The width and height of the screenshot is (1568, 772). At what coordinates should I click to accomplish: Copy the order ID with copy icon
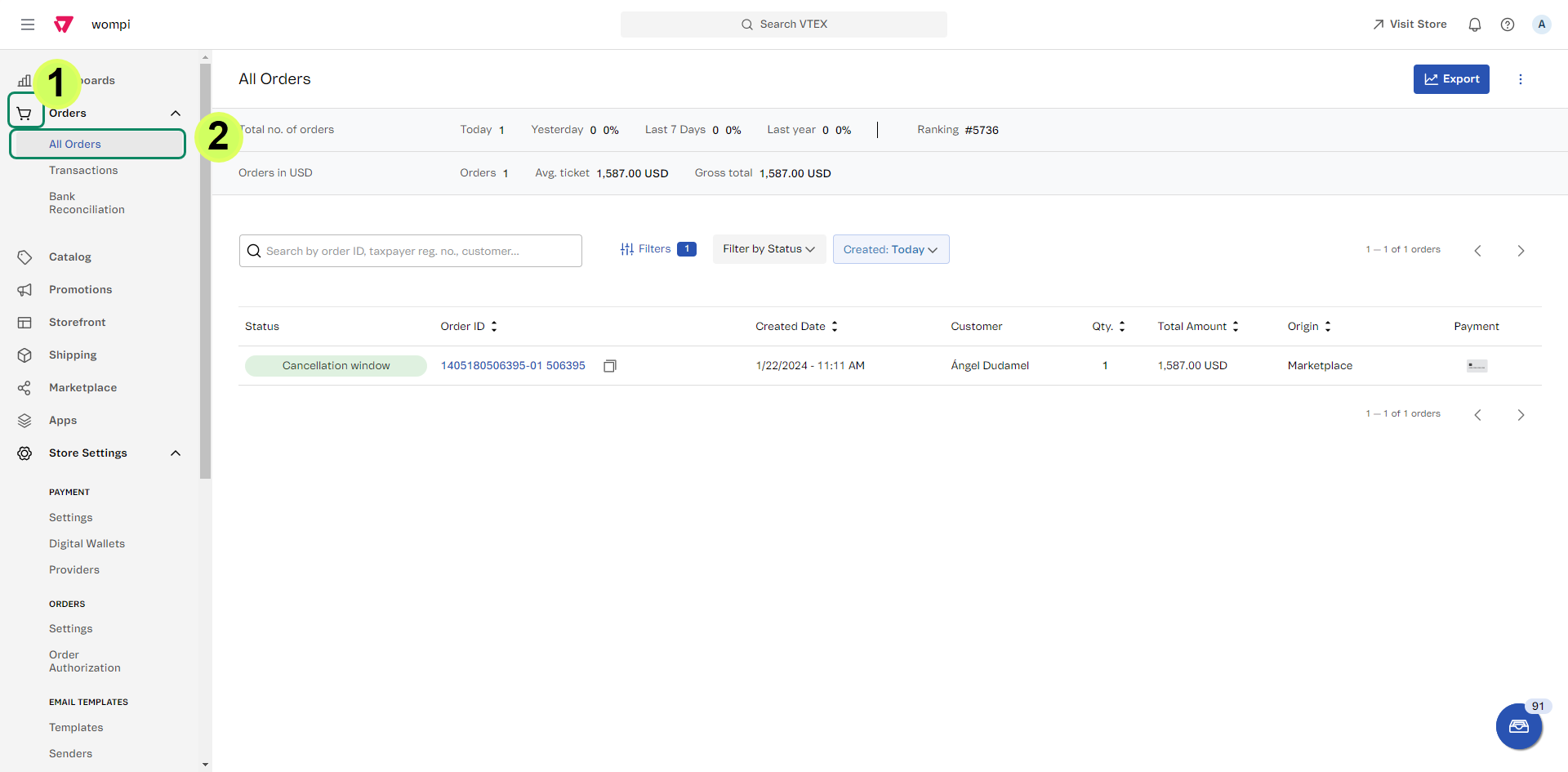point(609,366)
